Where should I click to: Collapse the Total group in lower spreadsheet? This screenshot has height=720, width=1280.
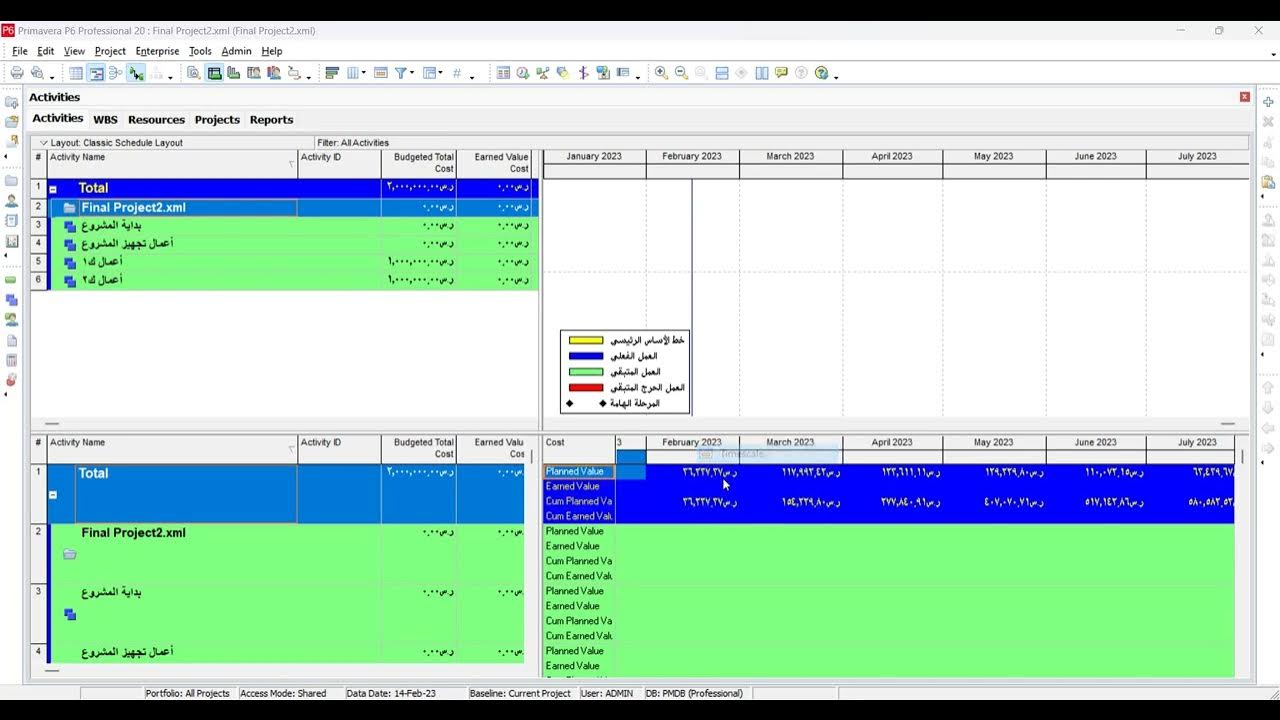coord(53,494)
